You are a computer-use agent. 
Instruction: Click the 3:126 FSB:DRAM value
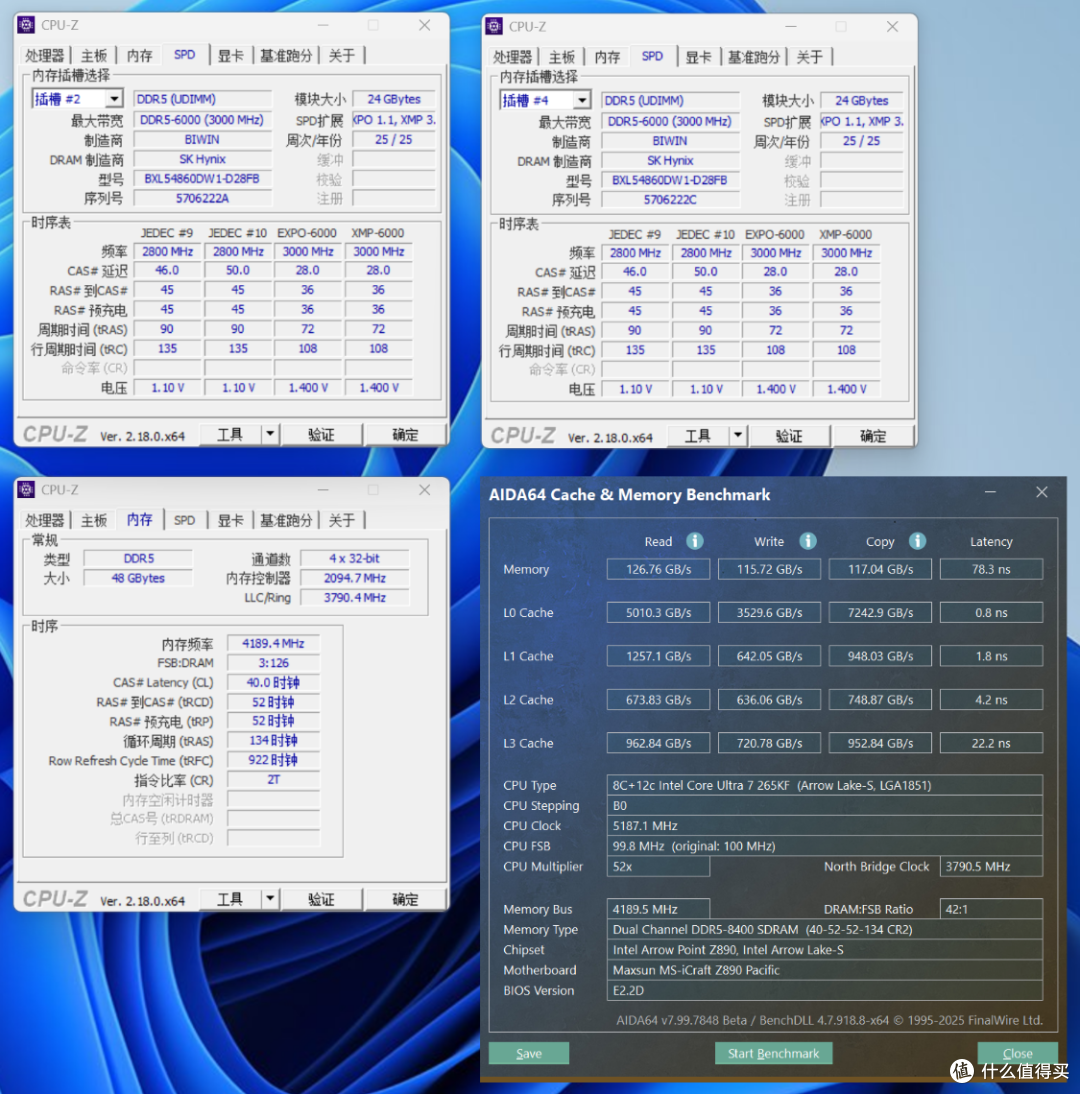(273, 663)
